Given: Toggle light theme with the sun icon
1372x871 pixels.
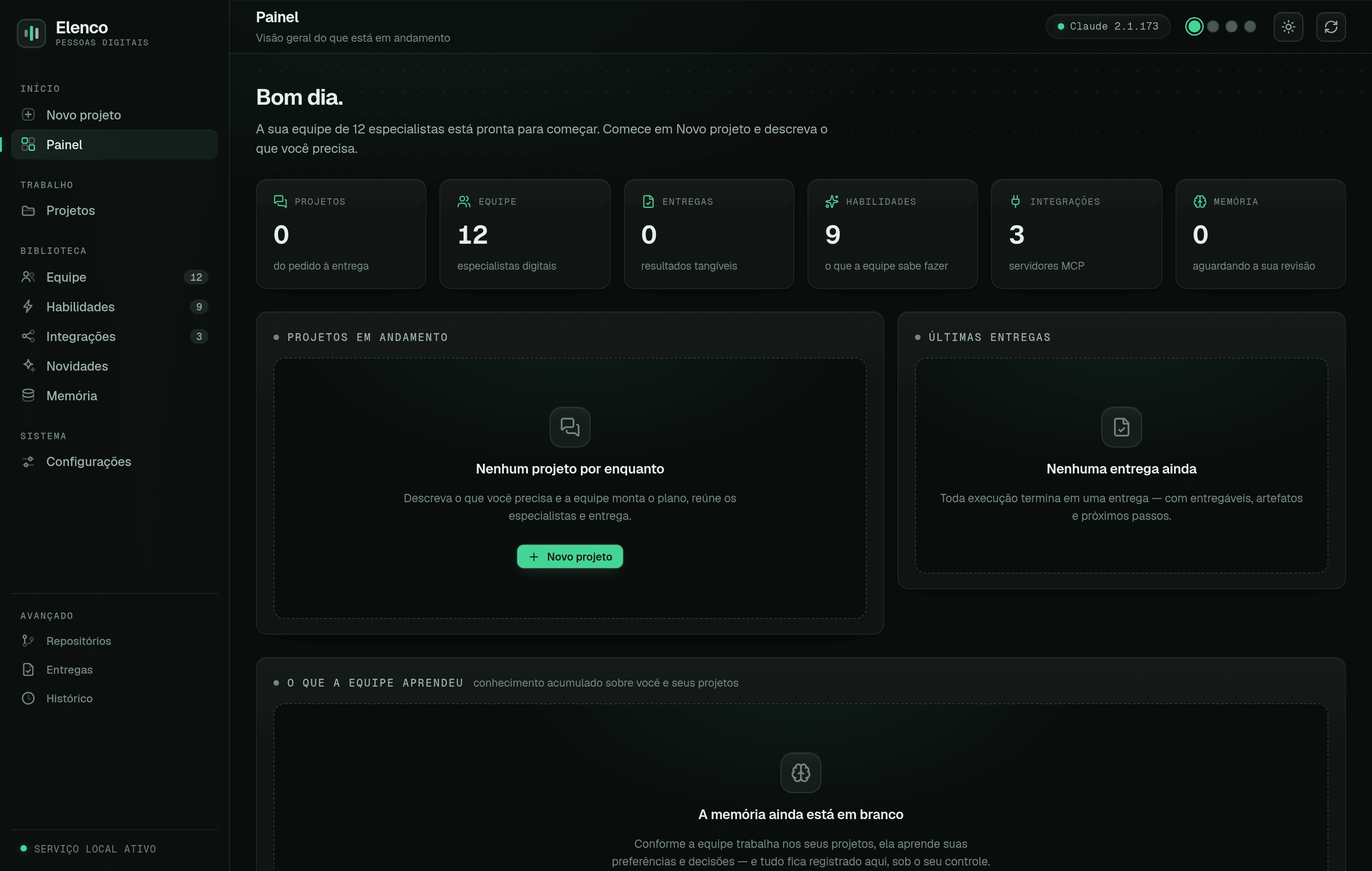Looking at the screenshot, I should pos(1288,27).
